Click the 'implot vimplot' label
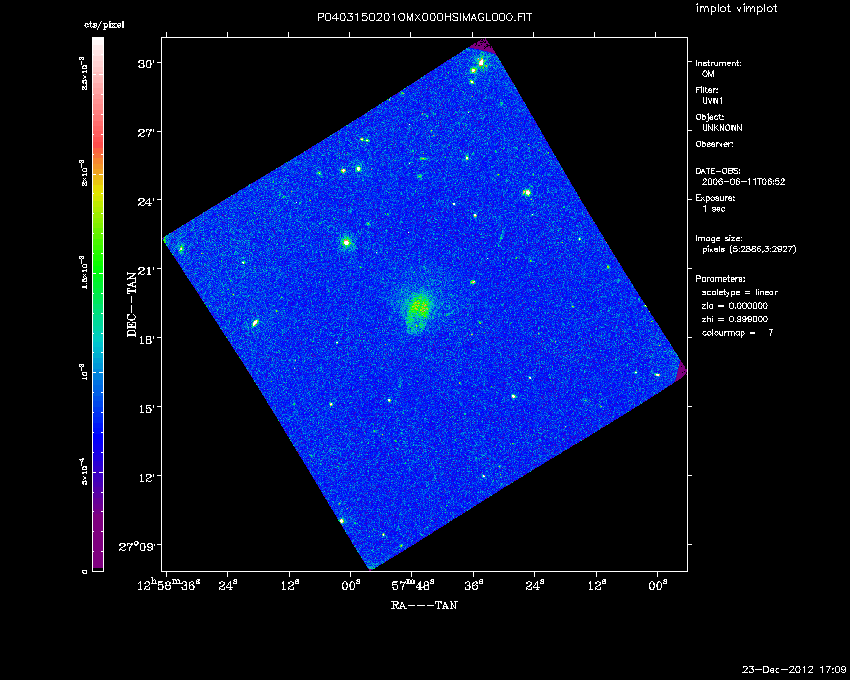The height and width of the screenshot is (680, 850). 736,8
